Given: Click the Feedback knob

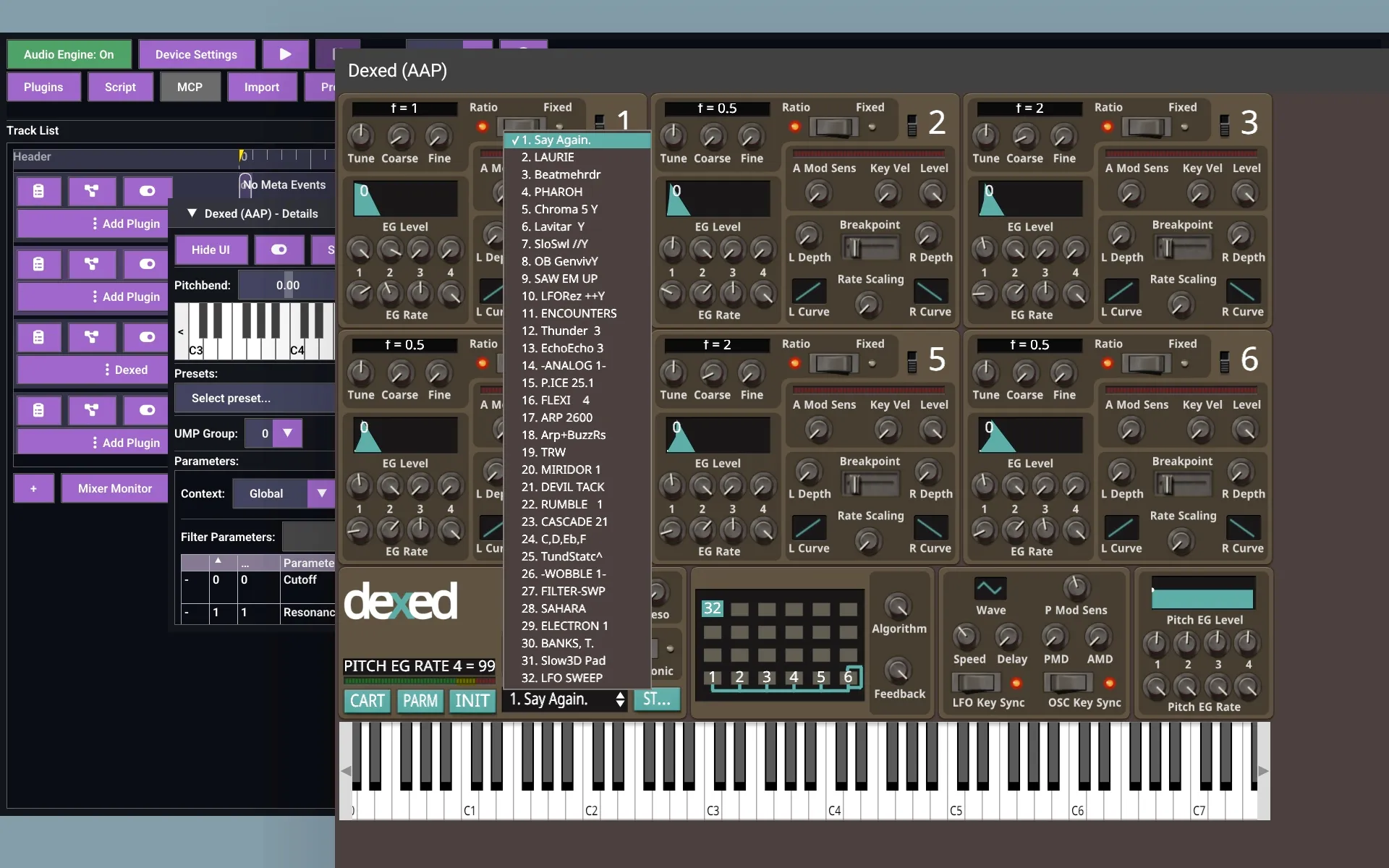Looking at the screenshot, I should (898, 671).
